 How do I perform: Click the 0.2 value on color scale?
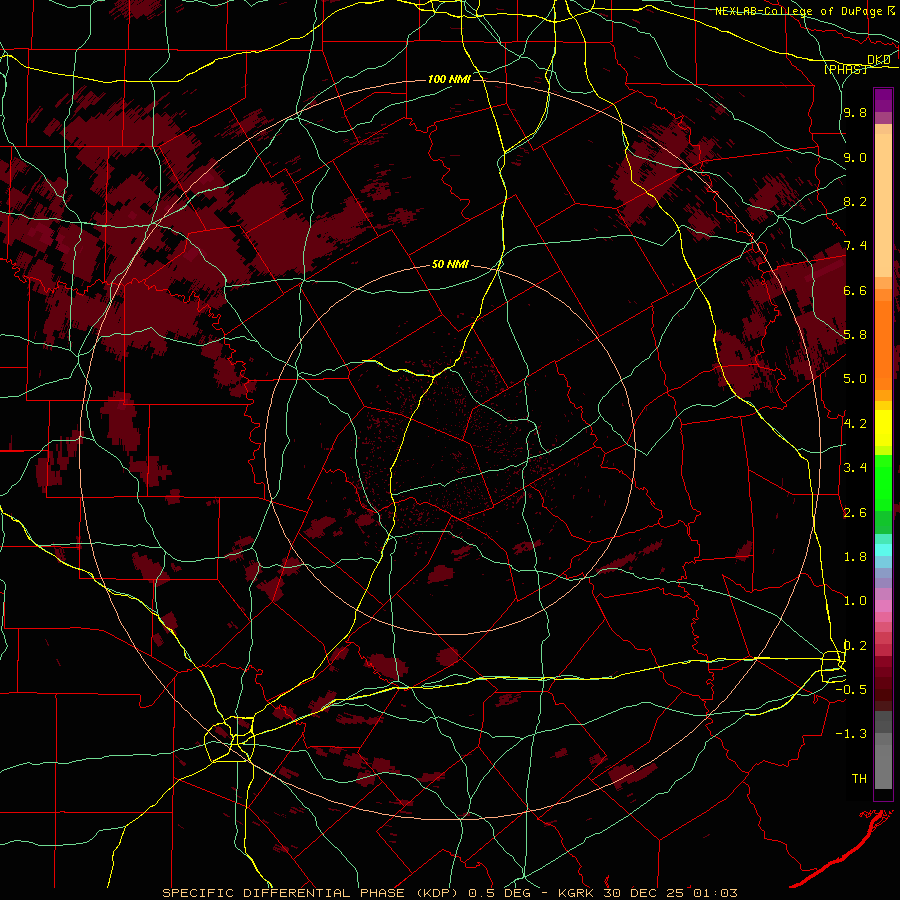click(855, 645)
